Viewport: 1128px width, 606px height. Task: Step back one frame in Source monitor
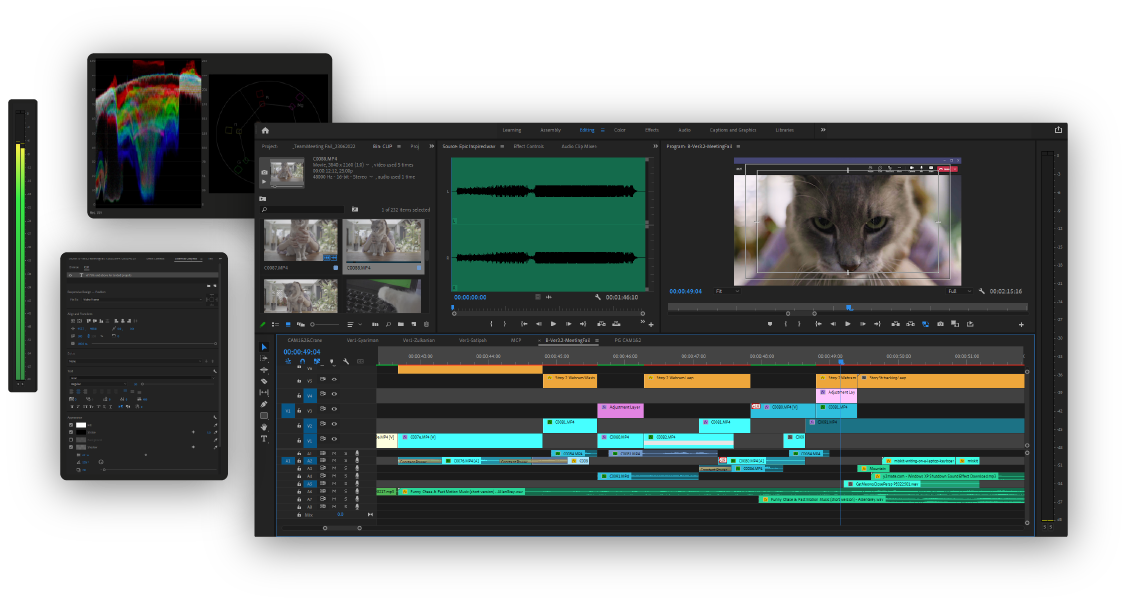[x=539, y=324]
